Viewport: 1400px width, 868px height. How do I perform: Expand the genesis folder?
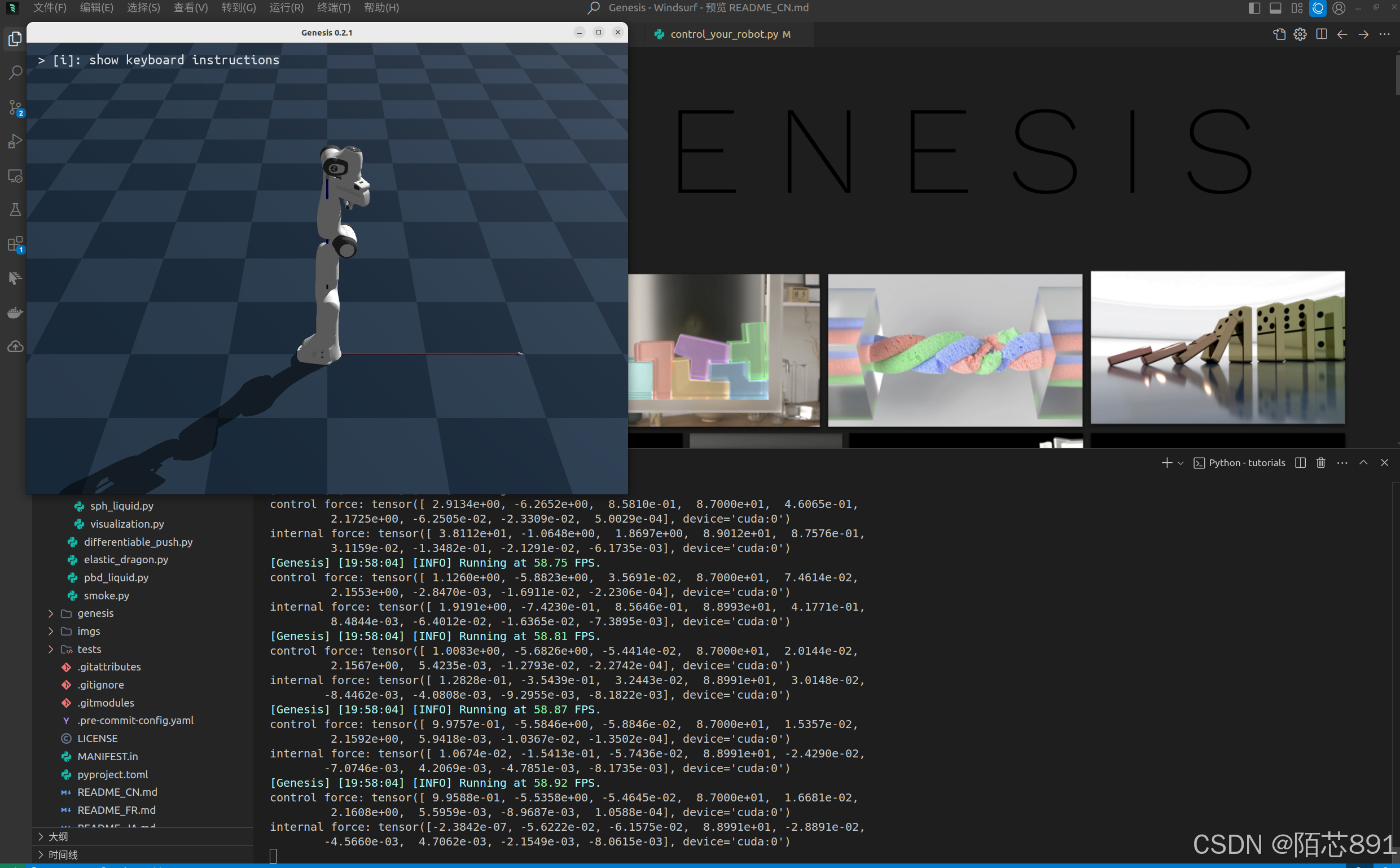click(95, 613)
